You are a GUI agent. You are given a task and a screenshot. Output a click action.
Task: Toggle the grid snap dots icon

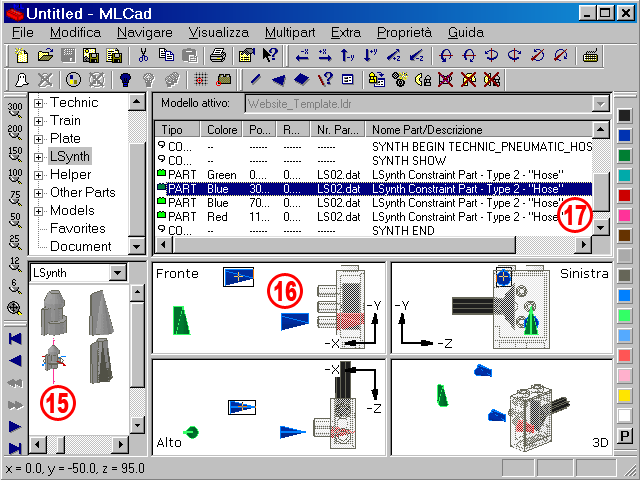coord(200,80)
